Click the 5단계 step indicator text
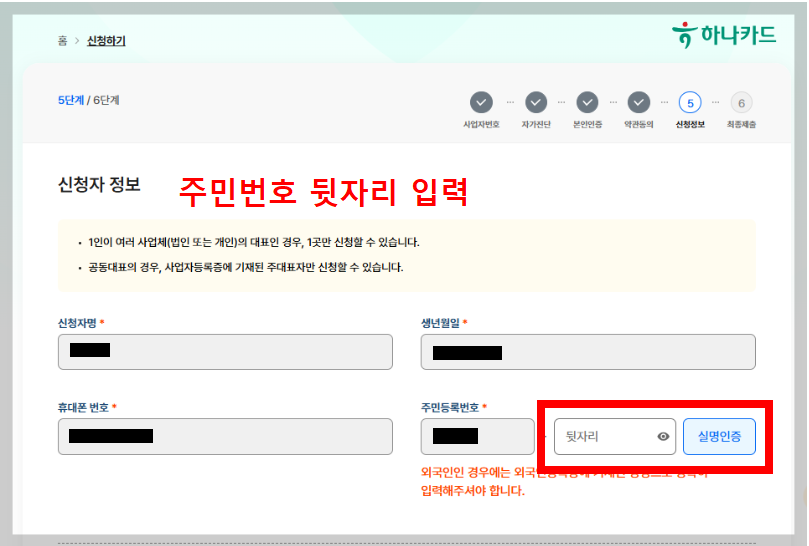Viewport: 809px width, 546px height. click(x=71, y=100)
